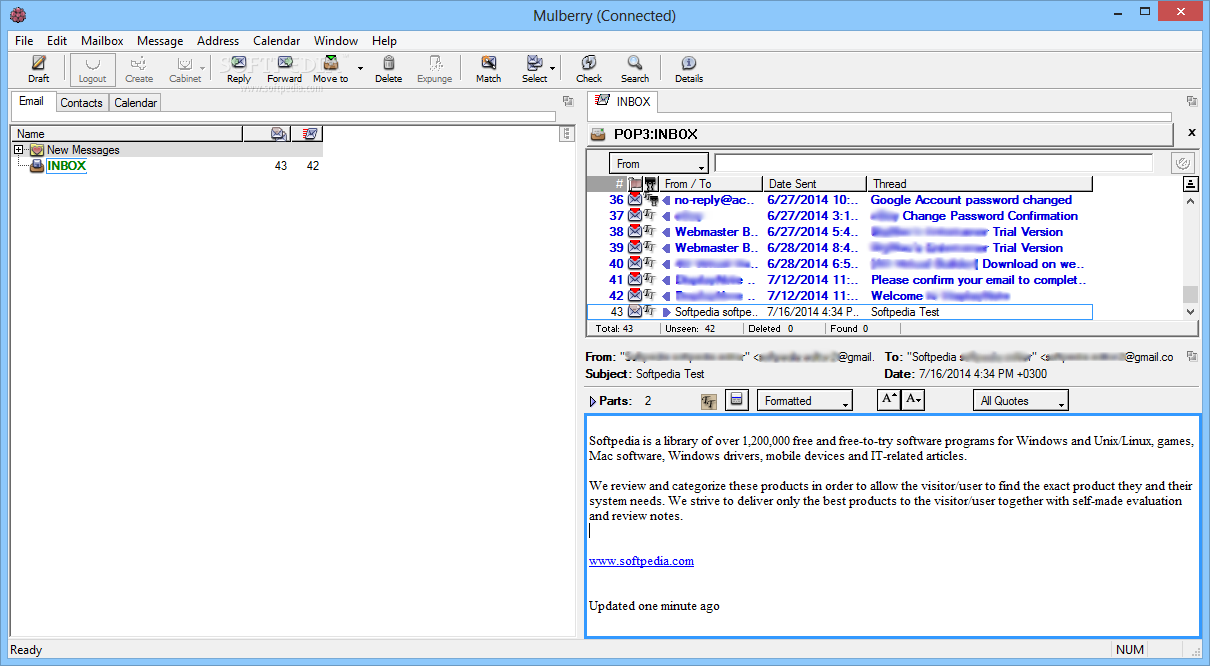Viewport: 1210px width, 666px height.
Task: Click the unseen messages column header icon
Action: coord(310,133)
